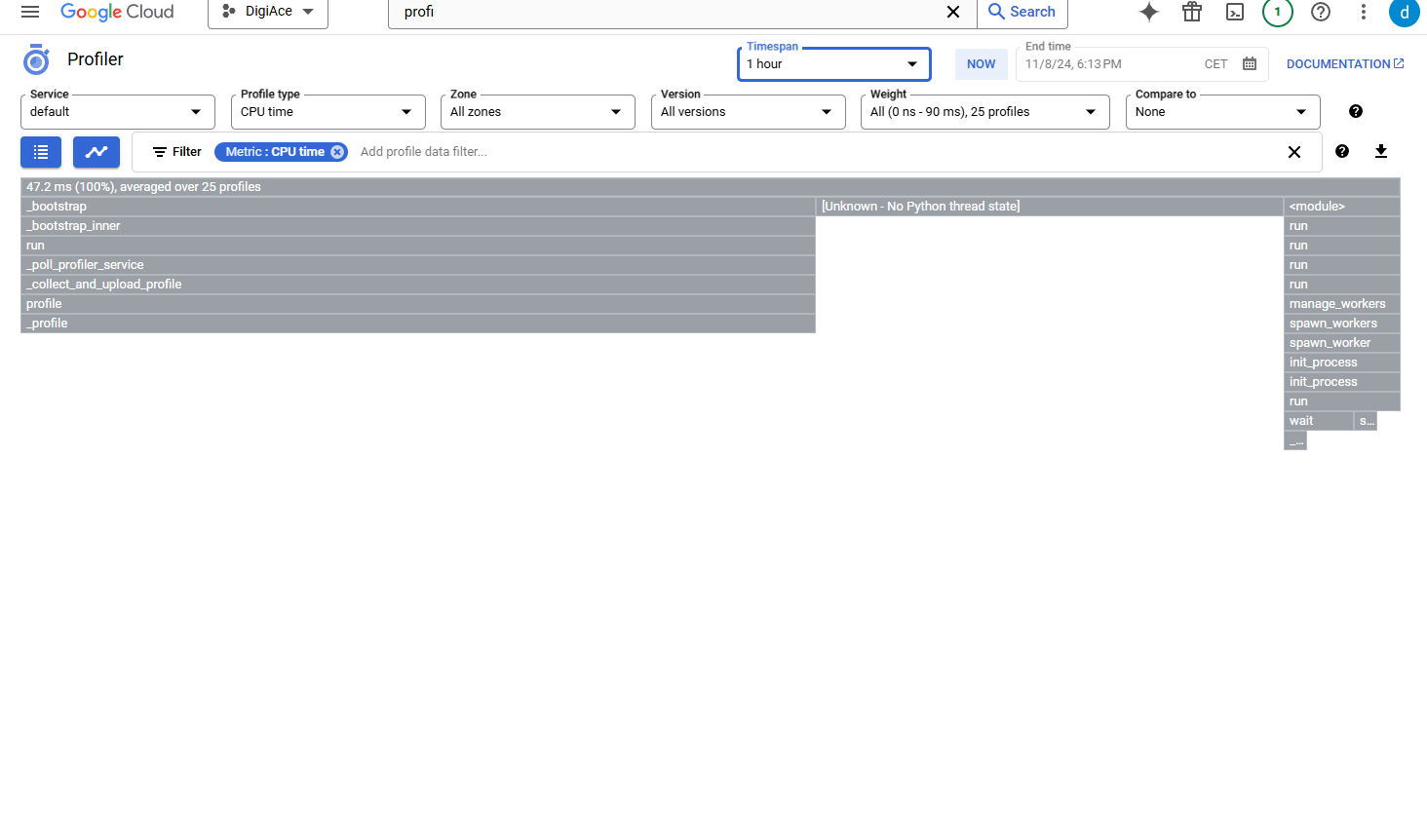Click the Filter icon label

[176, 152]
